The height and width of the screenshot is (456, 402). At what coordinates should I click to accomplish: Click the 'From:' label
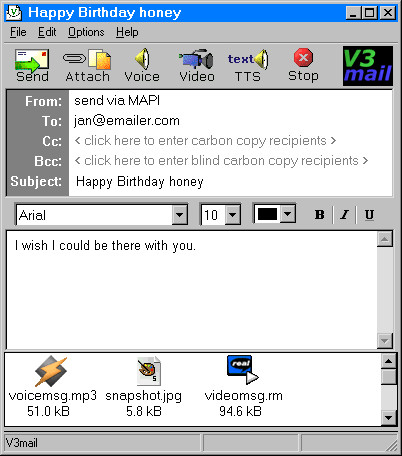tap(43, 101)
